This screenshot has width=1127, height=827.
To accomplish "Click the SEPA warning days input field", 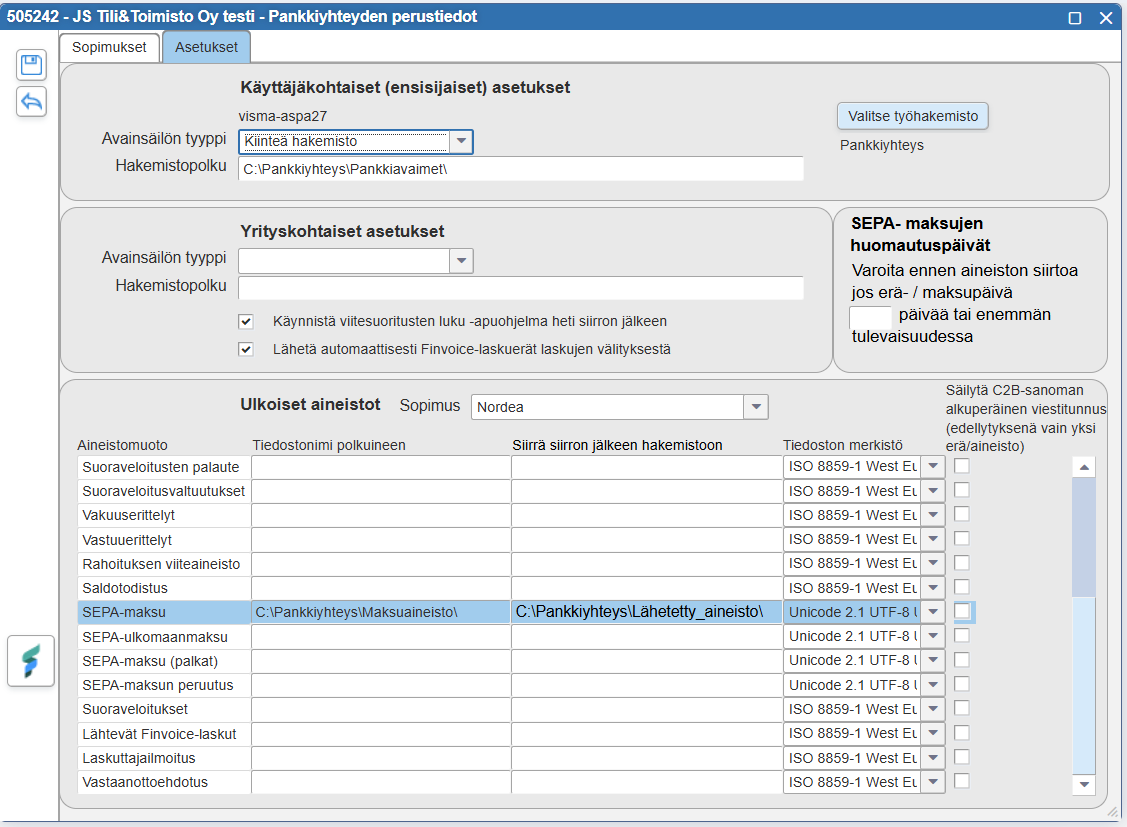I will pos(870,316).
